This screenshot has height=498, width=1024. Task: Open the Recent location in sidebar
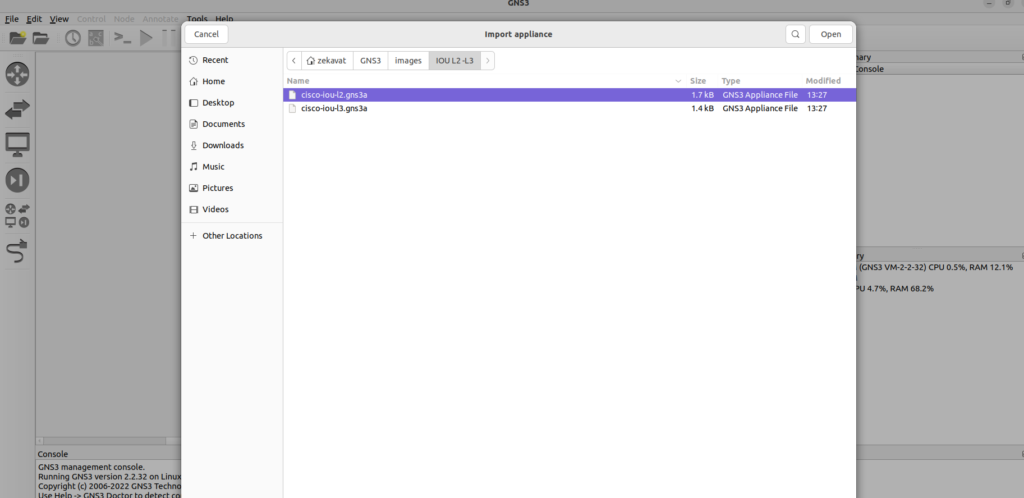[x=215, y=60]
